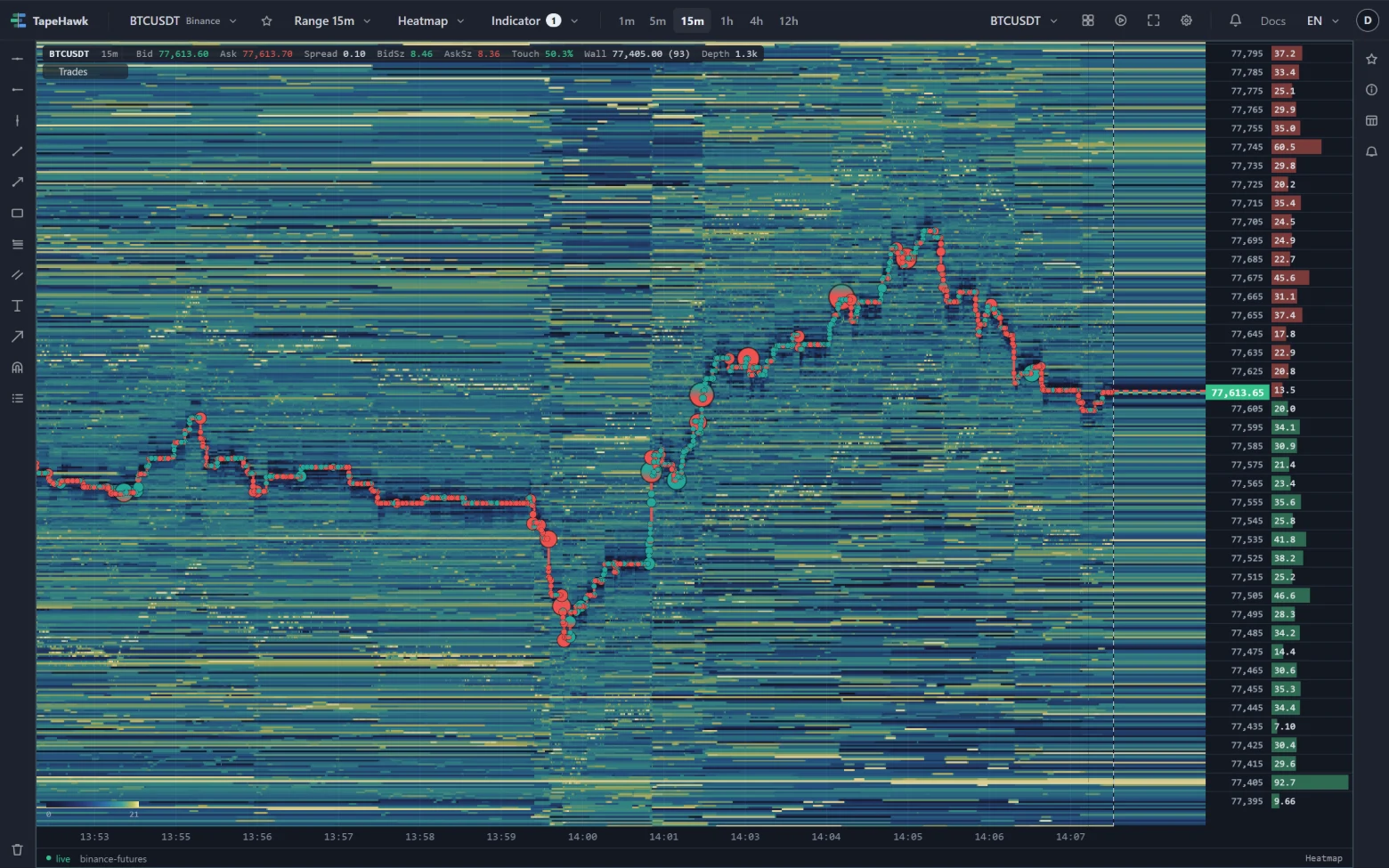Screen dimensions: 1389x868
Task: Open the Heatmap chart type dropdown
Action: [x=431, y=20]
